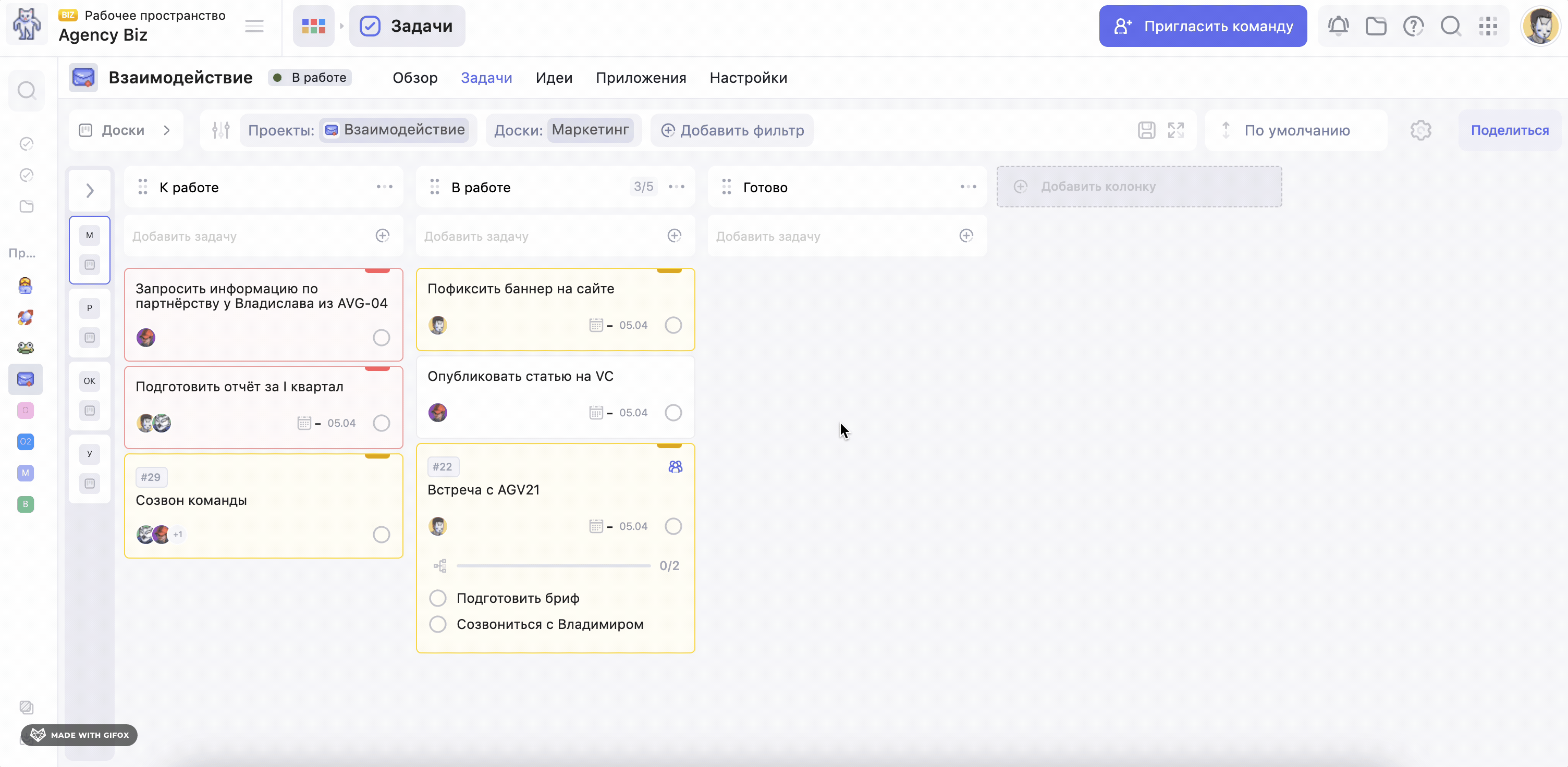
Task: Click the drag handle of the Готово column
Action: (726, 187)
